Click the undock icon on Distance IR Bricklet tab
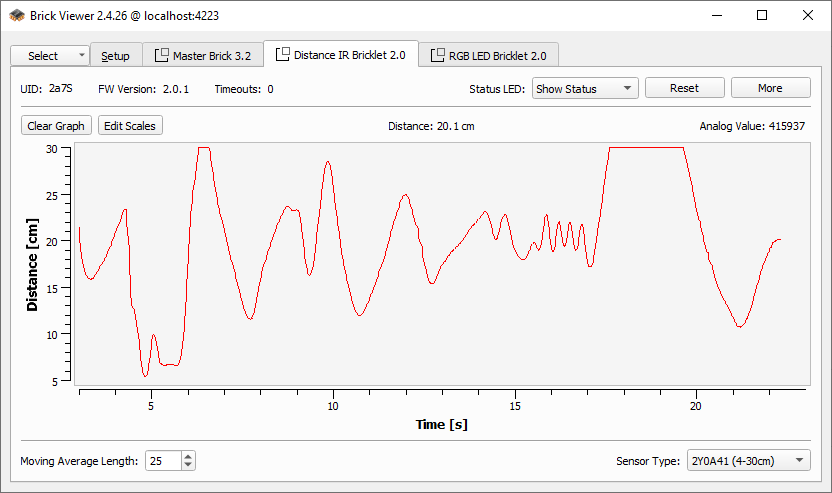The image size is (832, 493). coord(283,55)
